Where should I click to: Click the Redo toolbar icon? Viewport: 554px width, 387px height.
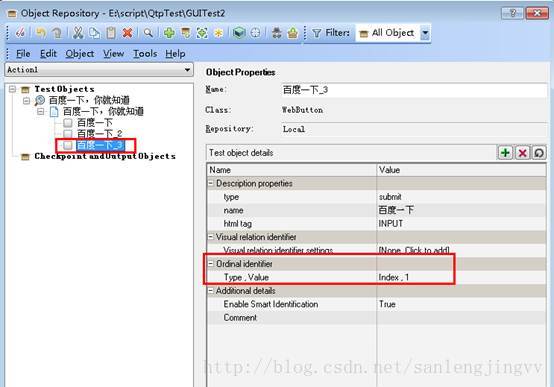[x=57, y=33]
